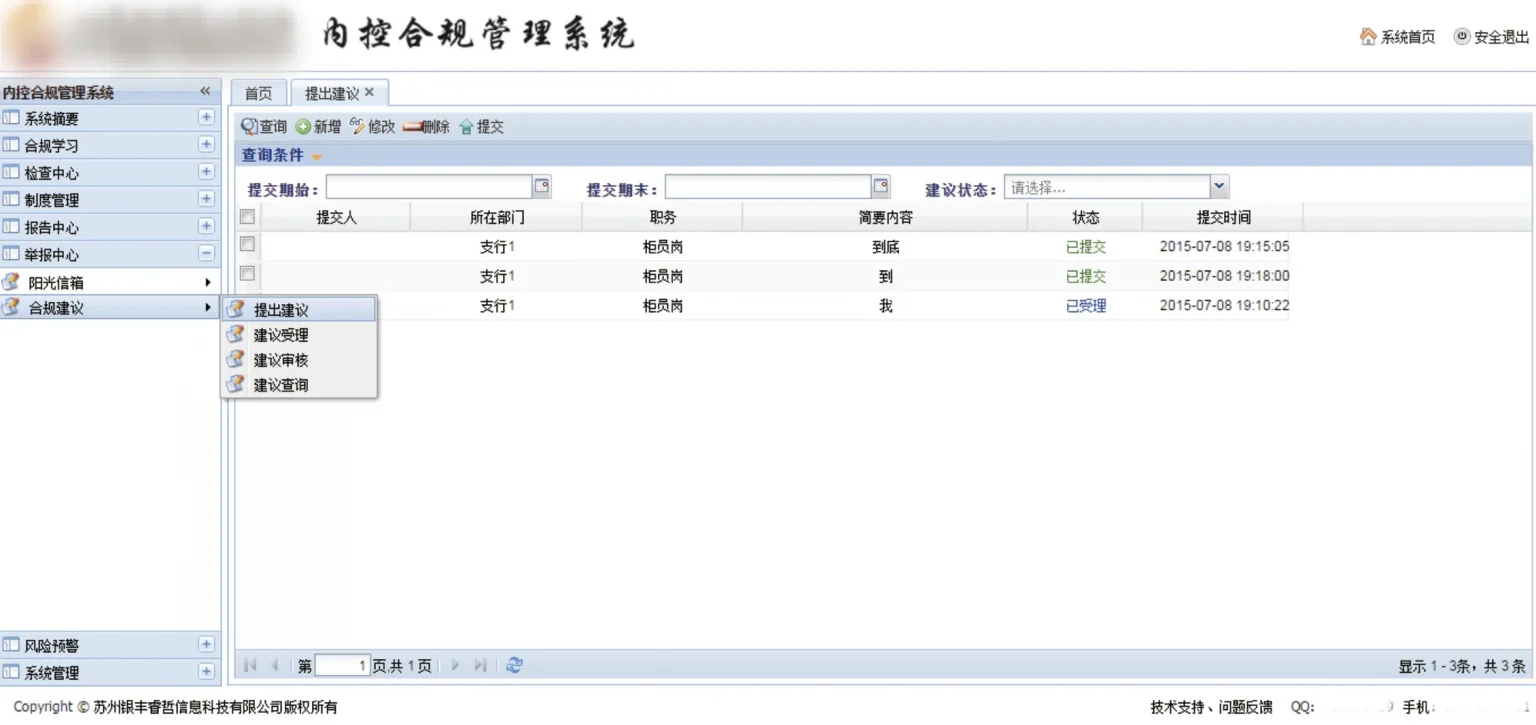Screen dimensions: 1536x725
Task: Close the 提出建议 tab
Action: (x=369, y=92)
